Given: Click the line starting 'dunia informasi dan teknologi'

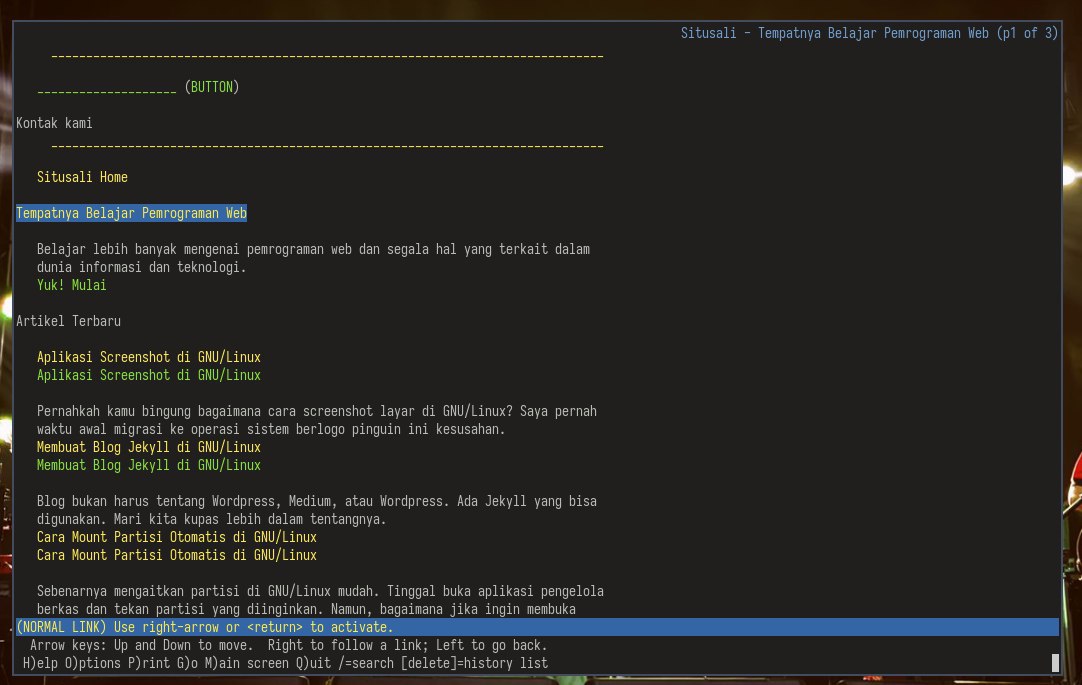Looking at the screenshot, I should tap(141, 267).
